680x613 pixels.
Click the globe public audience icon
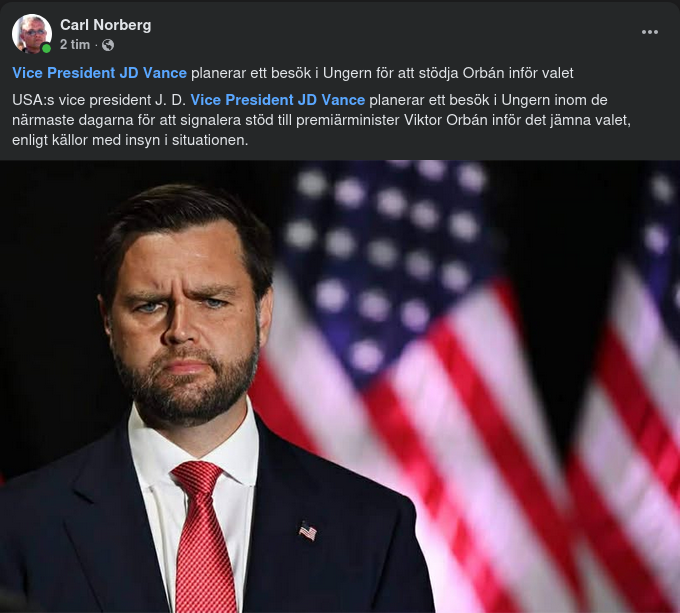[x=108, y=45]
